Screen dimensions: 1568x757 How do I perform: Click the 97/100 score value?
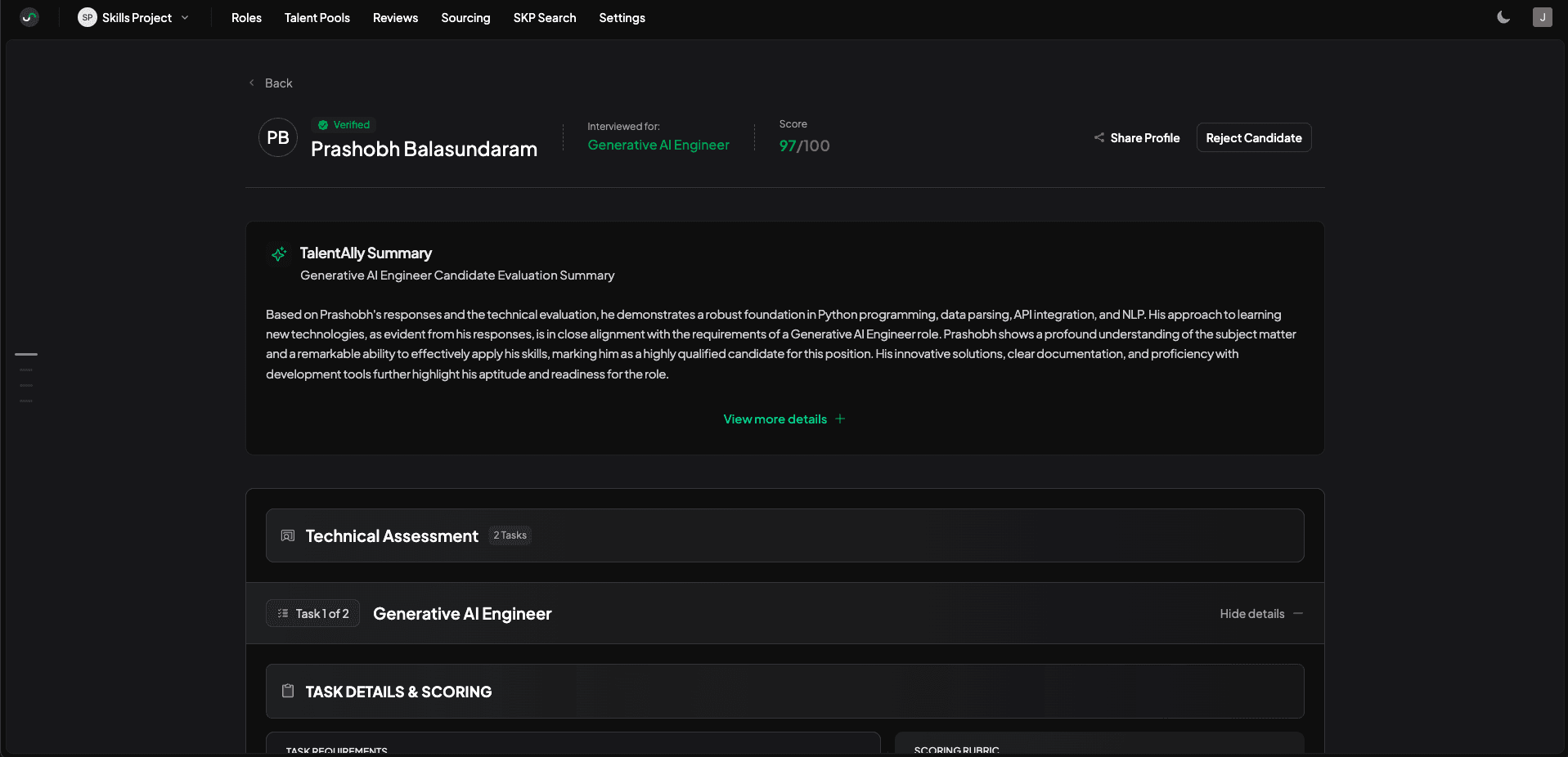click(x=804, y=146)
